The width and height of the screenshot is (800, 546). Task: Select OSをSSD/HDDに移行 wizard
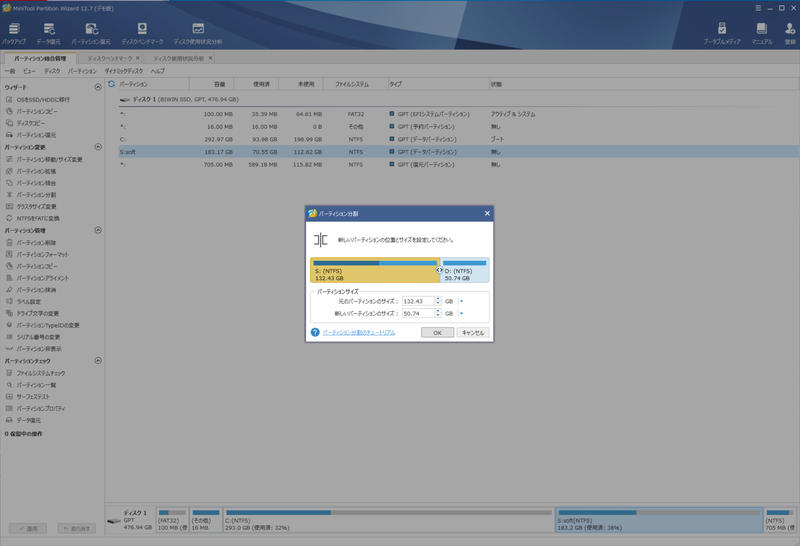(43, 100)
